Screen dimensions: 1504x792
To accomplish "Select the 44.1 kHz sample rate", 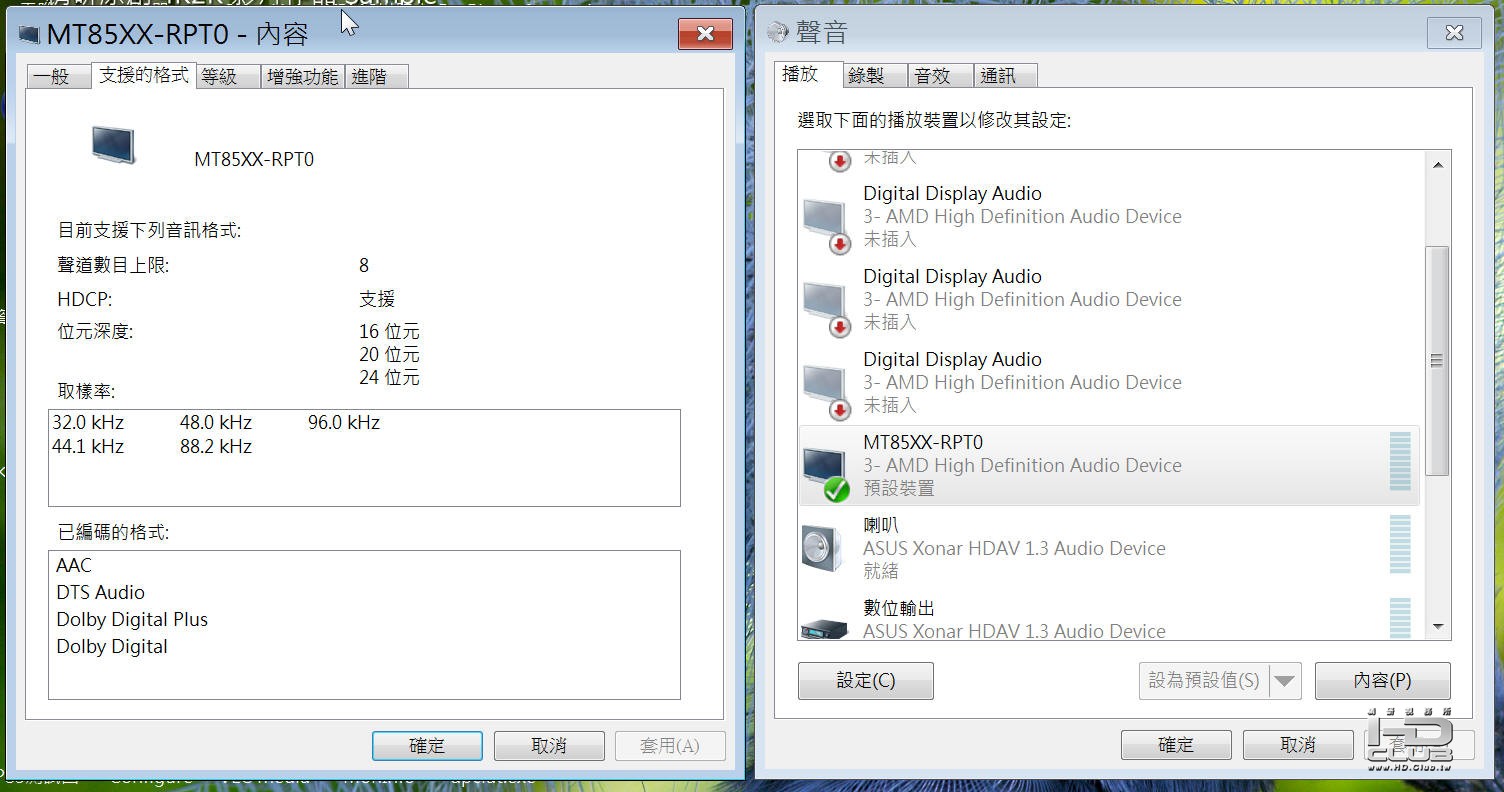I will [x=88, y=447].
